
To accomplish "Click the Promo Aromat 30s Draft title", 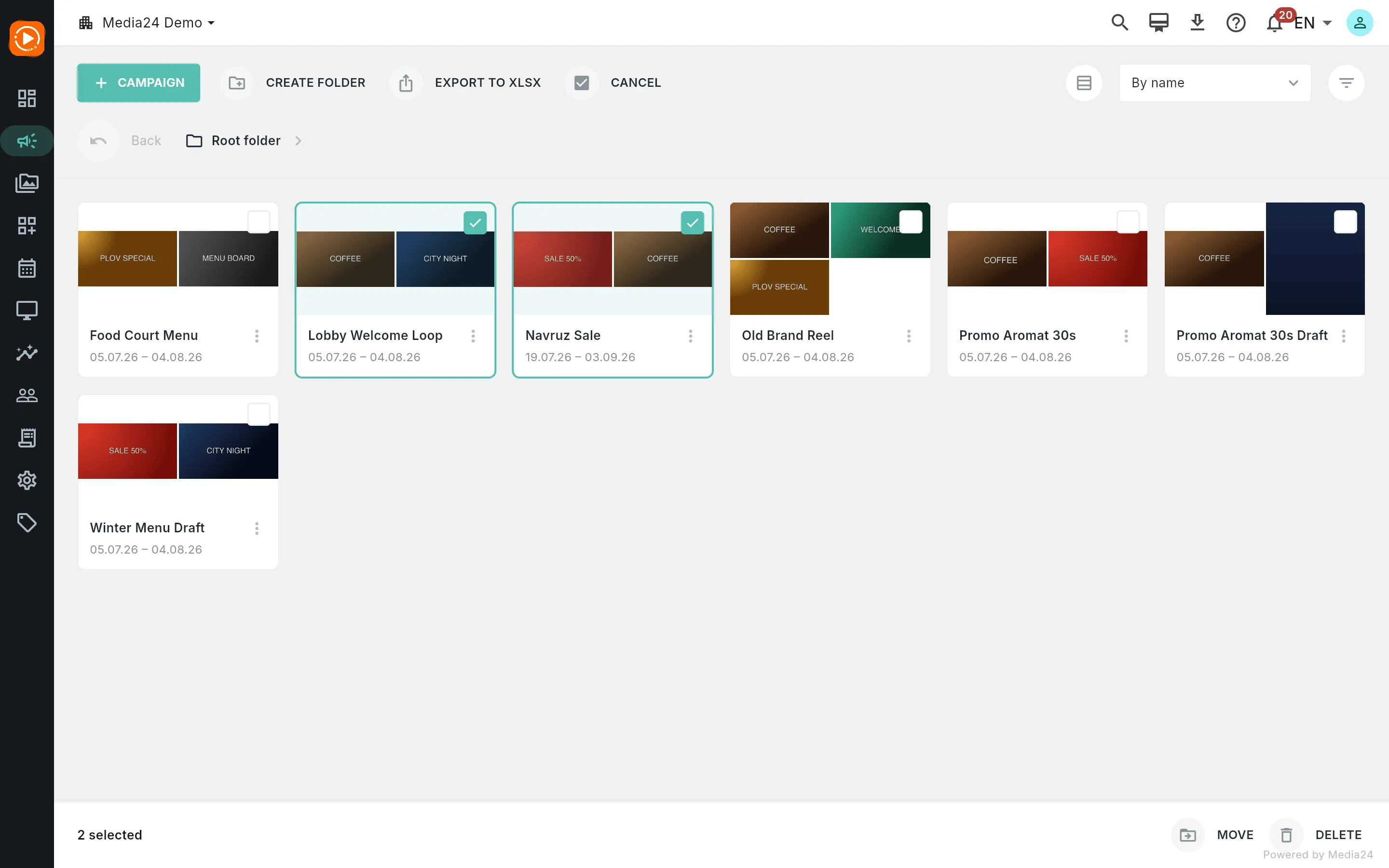I will click(1252, 335).
